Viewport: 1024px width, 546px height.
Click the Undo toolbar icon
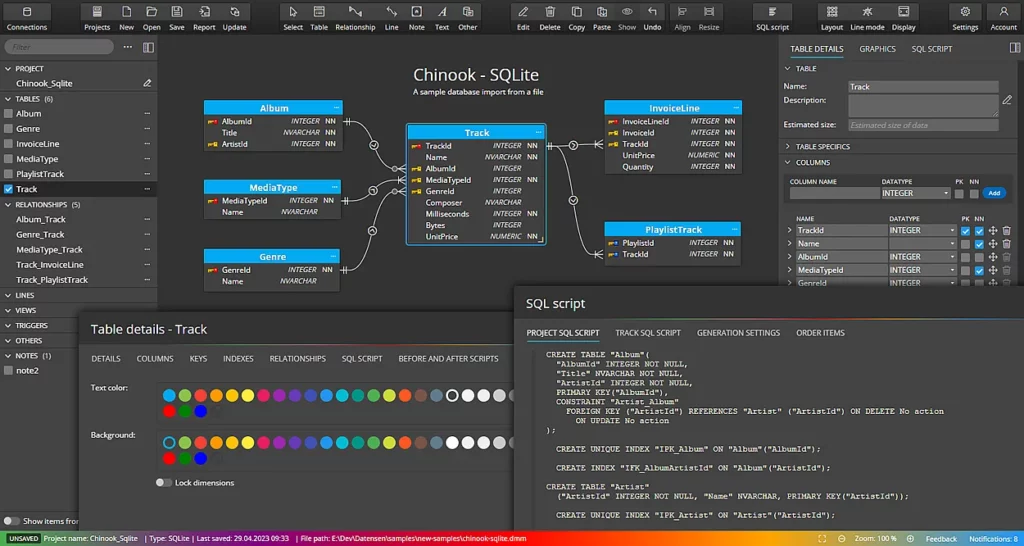pyautogui.click(x=652, y=18)
